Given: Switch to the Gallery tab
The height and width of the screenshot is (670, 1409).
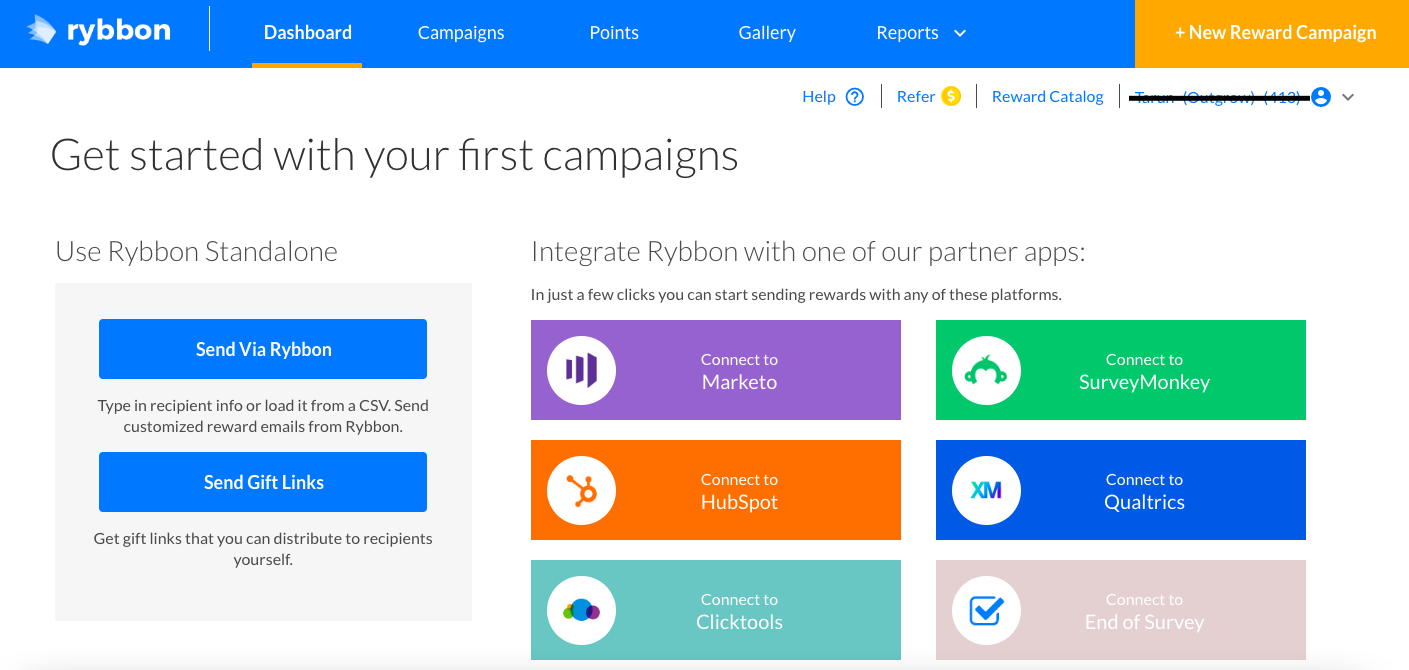Looking at the screenshot, I should point(767,33).
